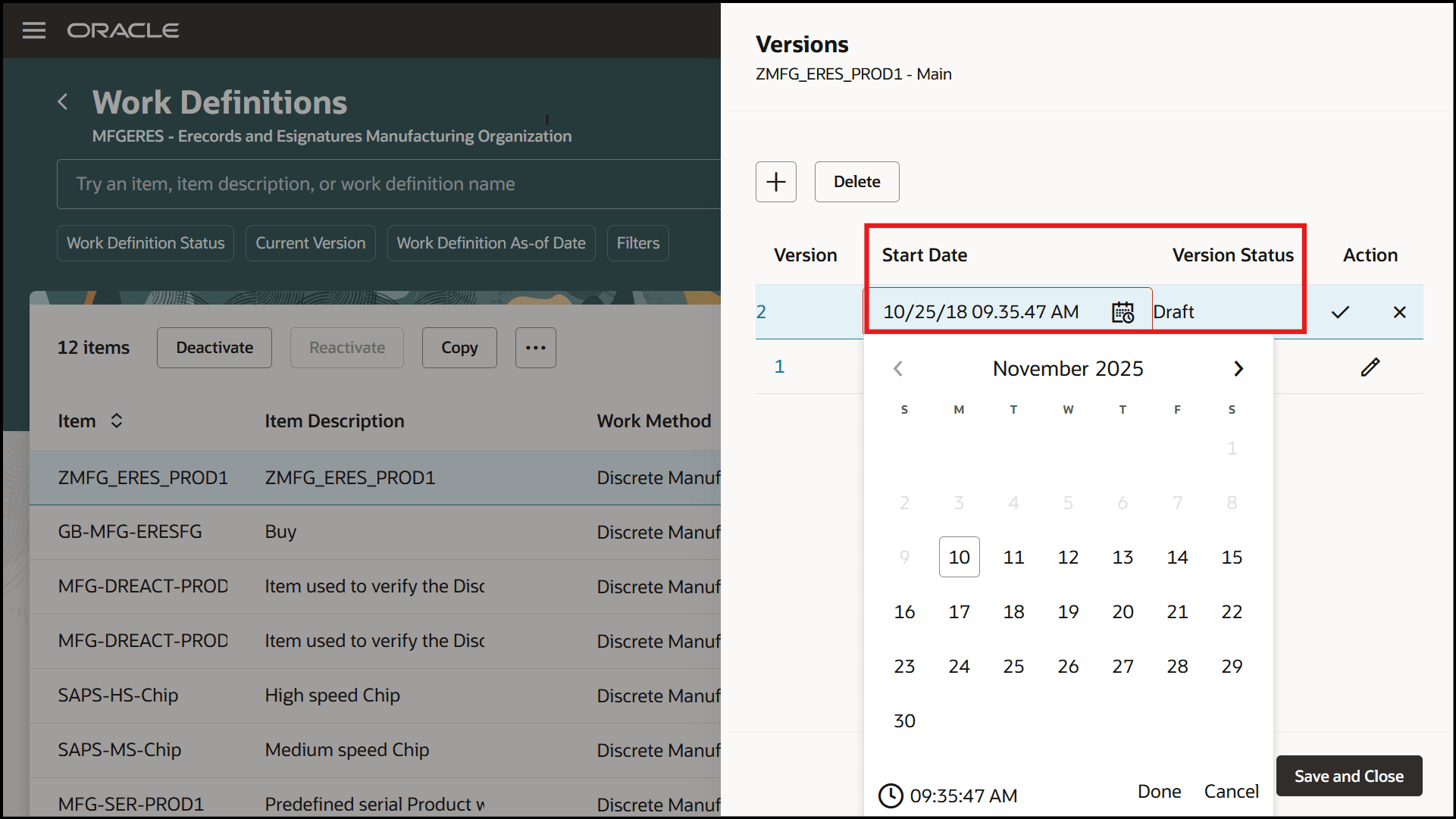Open the Work Definition Status filter
The width and height of the screenshot is (1456, 819).
coord(145,242)
